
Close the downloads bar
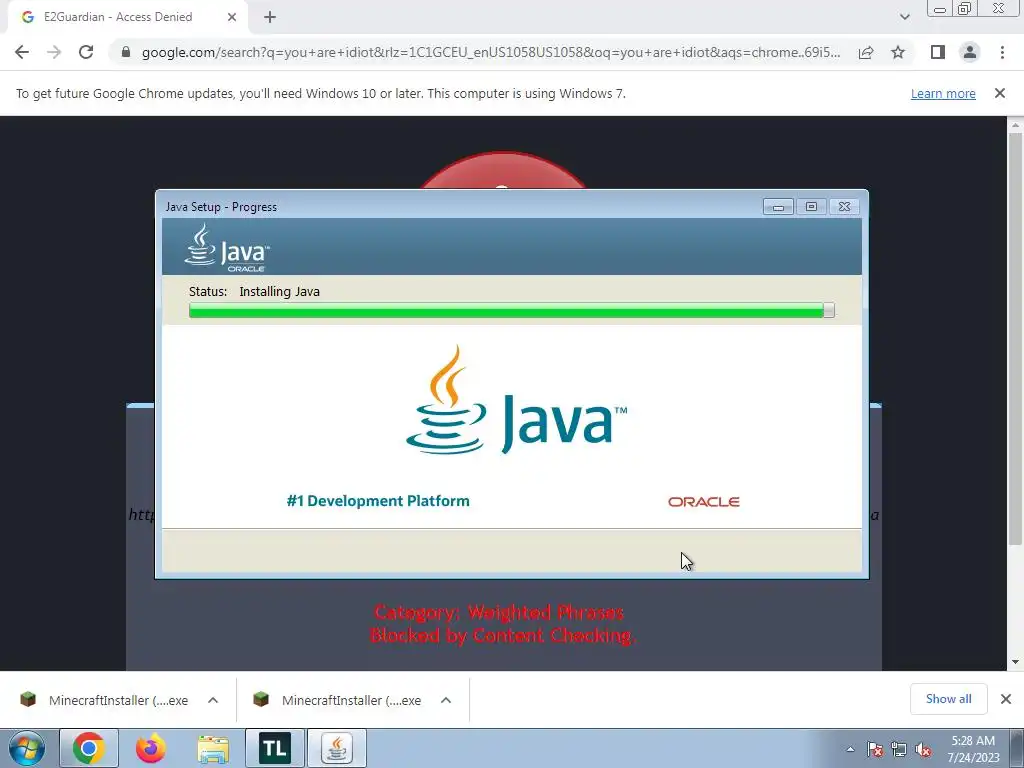[x=1006, y=699]
